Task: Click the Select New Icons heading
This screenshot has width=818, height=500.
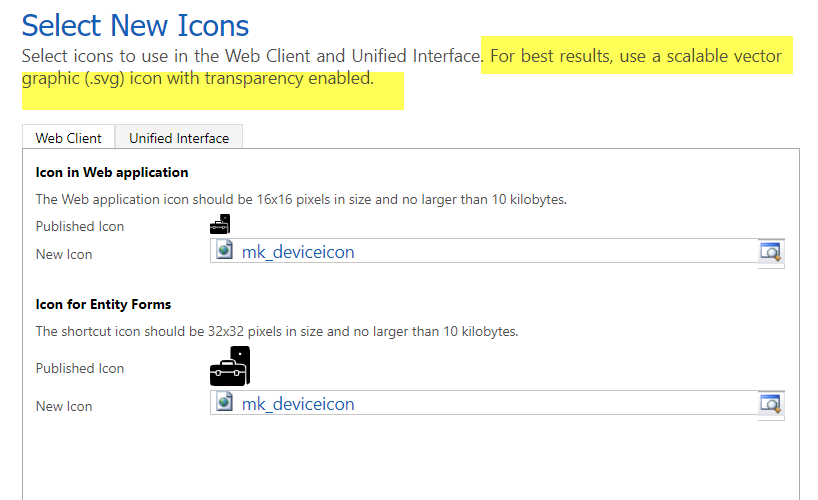Action: (136, 25)
